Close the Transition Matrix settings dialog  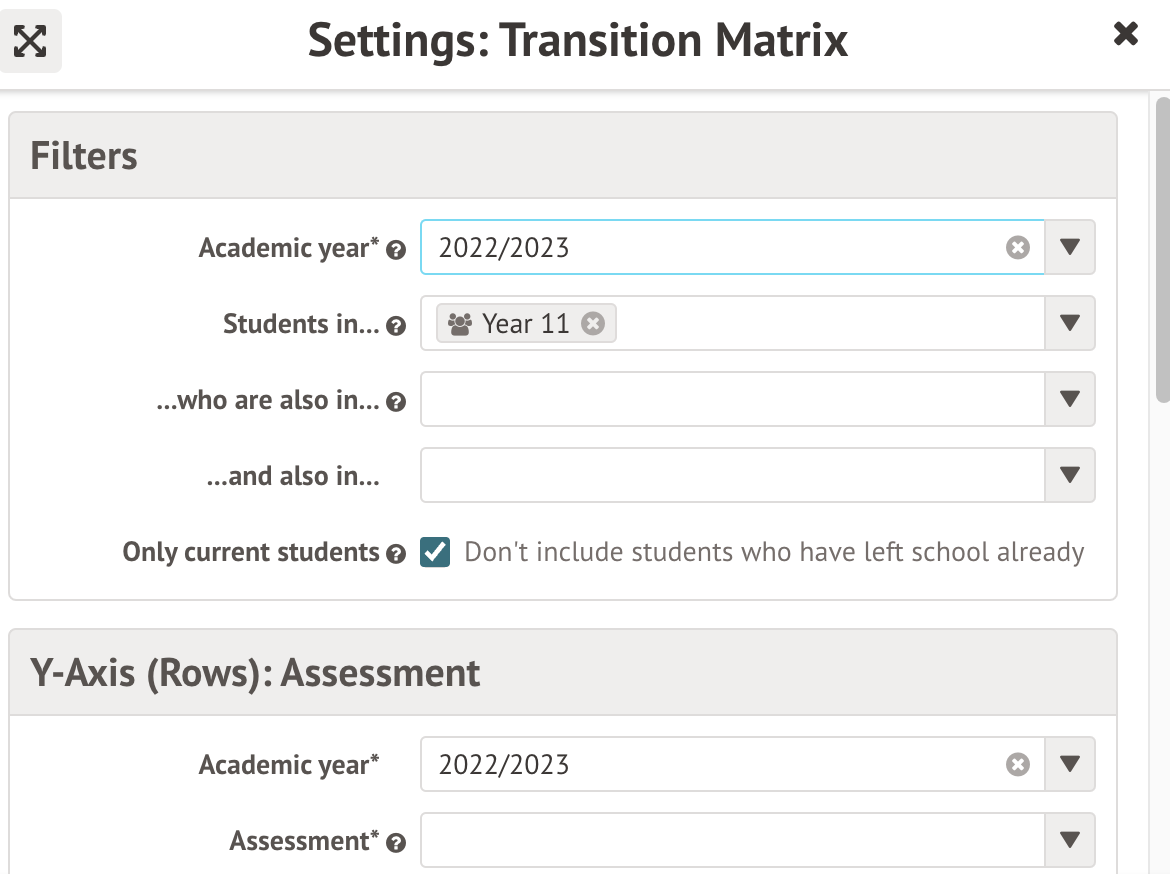click(1126, 35)
